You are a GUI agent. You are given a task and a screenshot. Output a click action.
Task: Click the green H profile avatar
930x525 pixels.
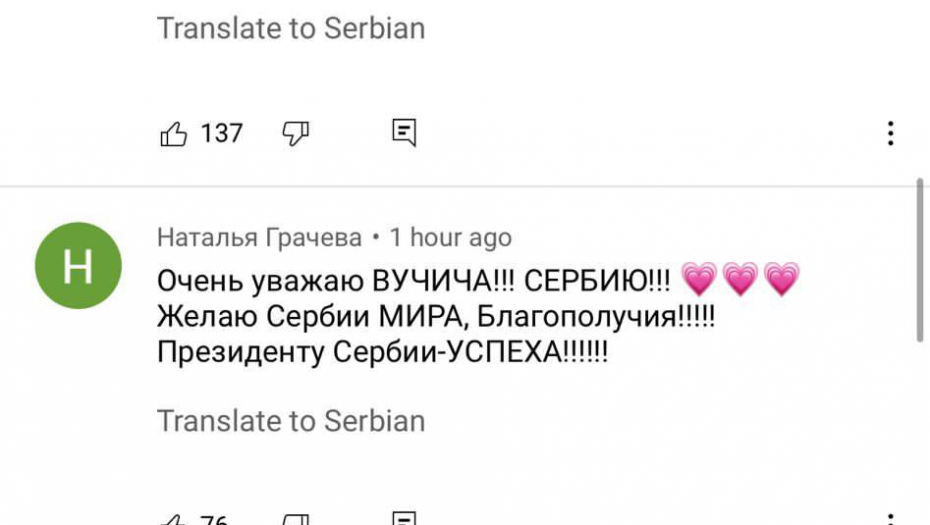tap(78, 265)
